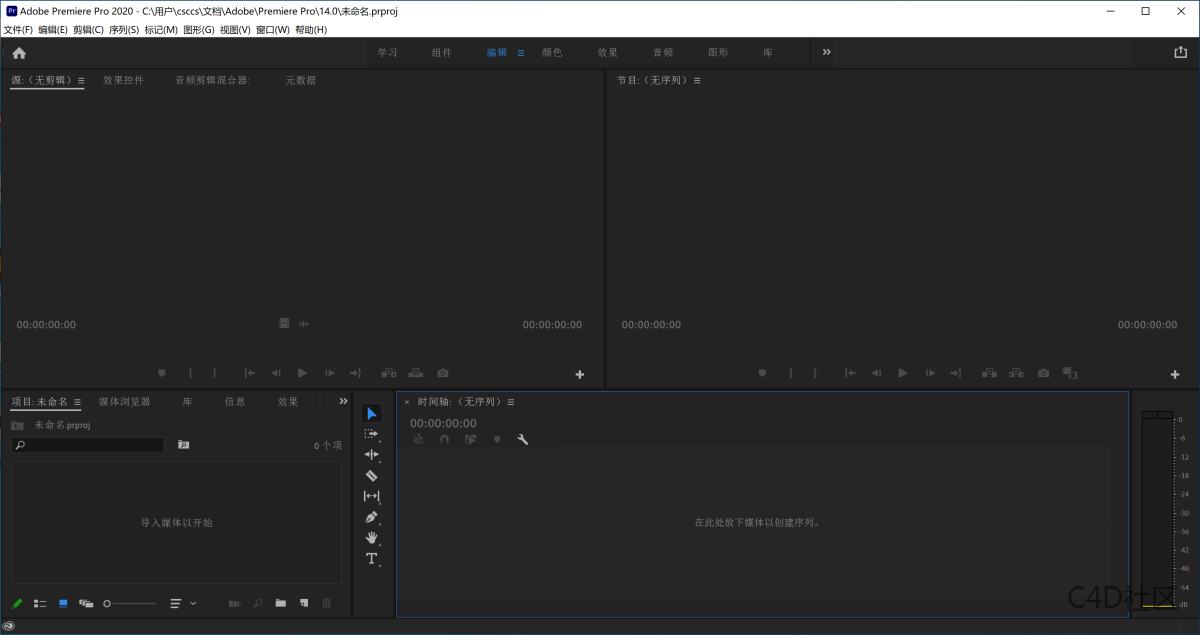The image size is (1200, 635).
Task: Click Program monitor Export Frame camera
Action: (x=1043, y=373)
